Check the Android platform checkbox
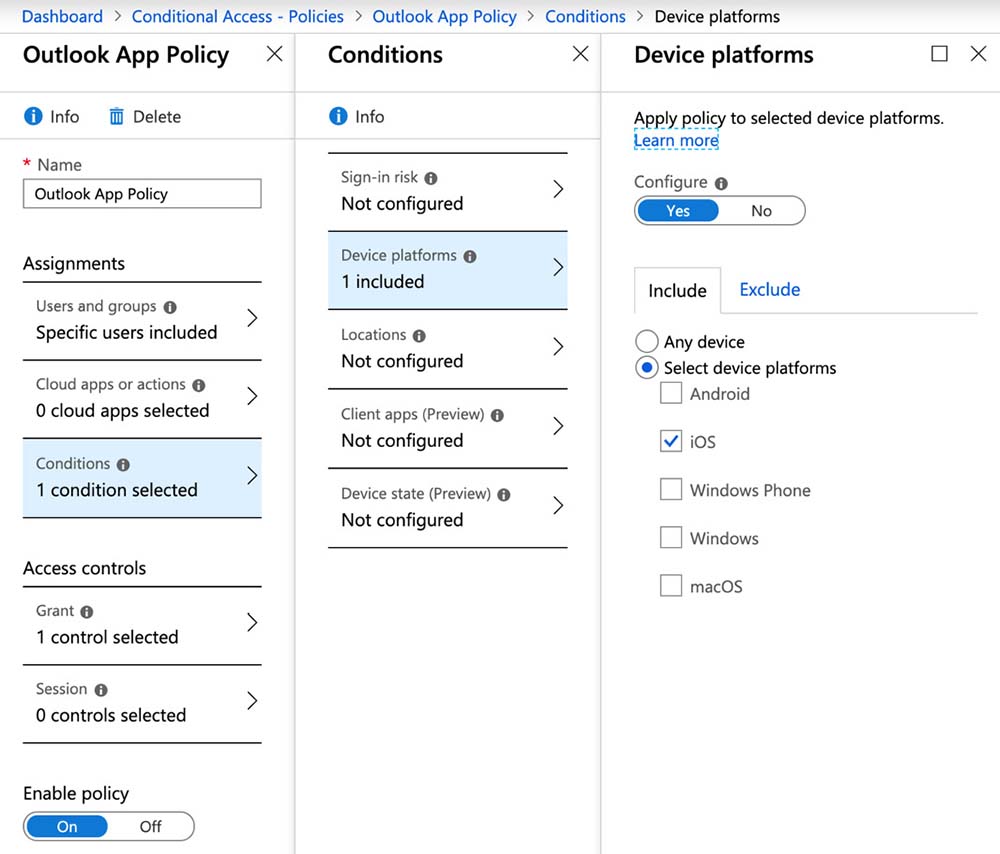This screenshot has width=1000, height=854. pyautogui.click(x=671, y=394)
